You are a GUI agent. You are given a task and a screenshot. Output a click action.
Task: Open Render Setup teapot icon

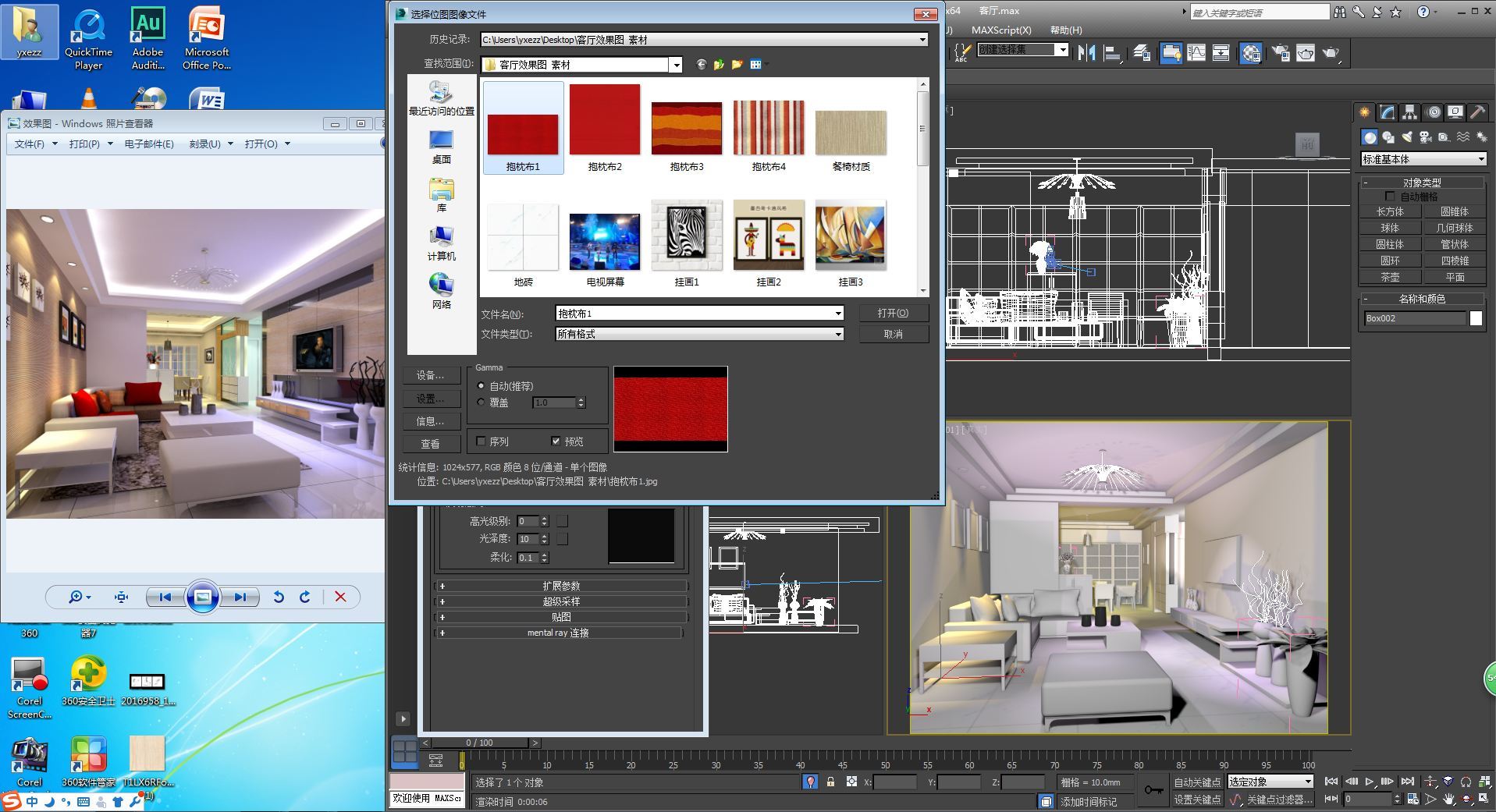pyautogui.click(x=1281, y=53)
